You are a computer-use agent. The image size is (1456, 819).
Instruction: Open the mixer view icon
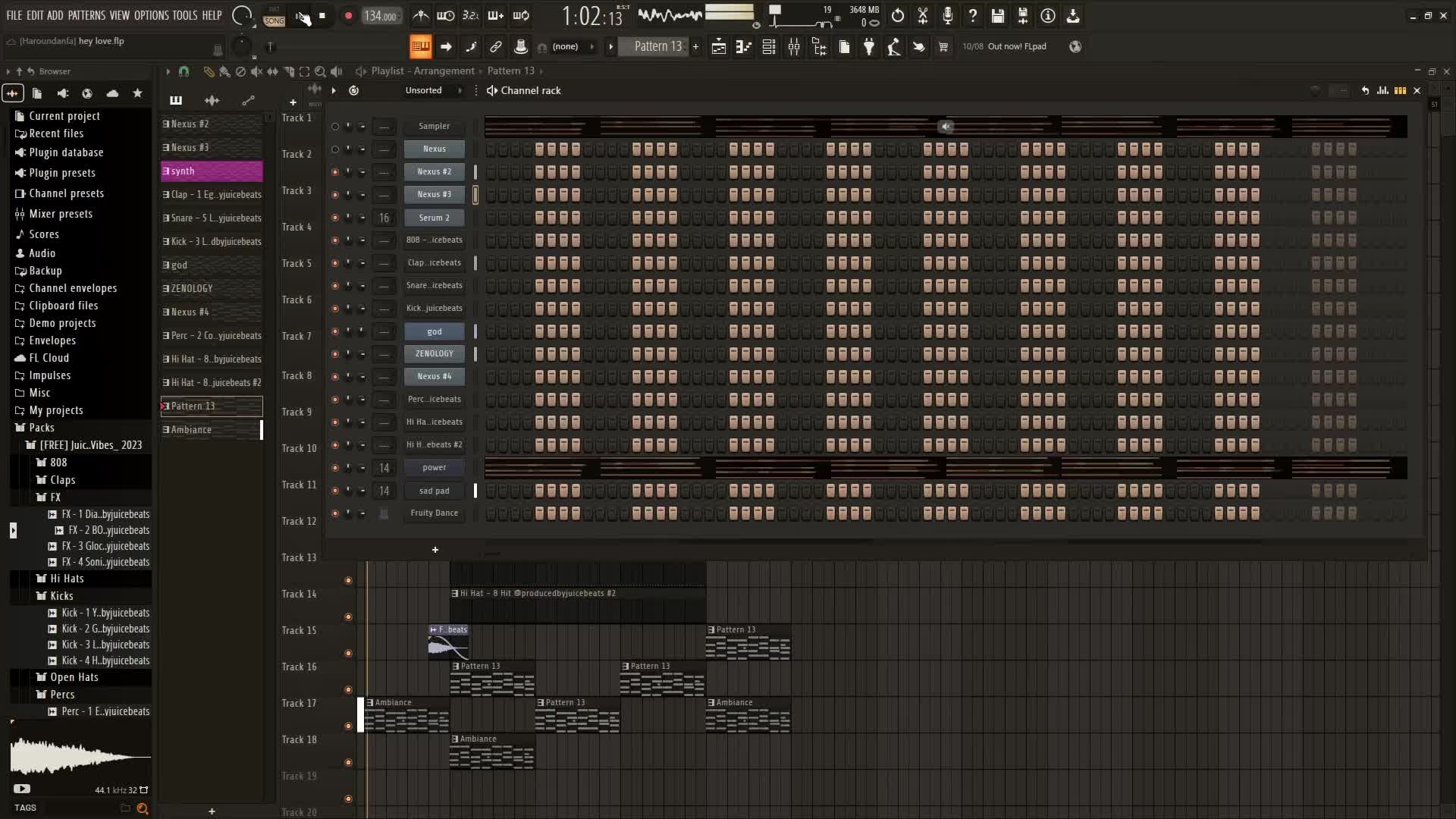pos(794,47)
